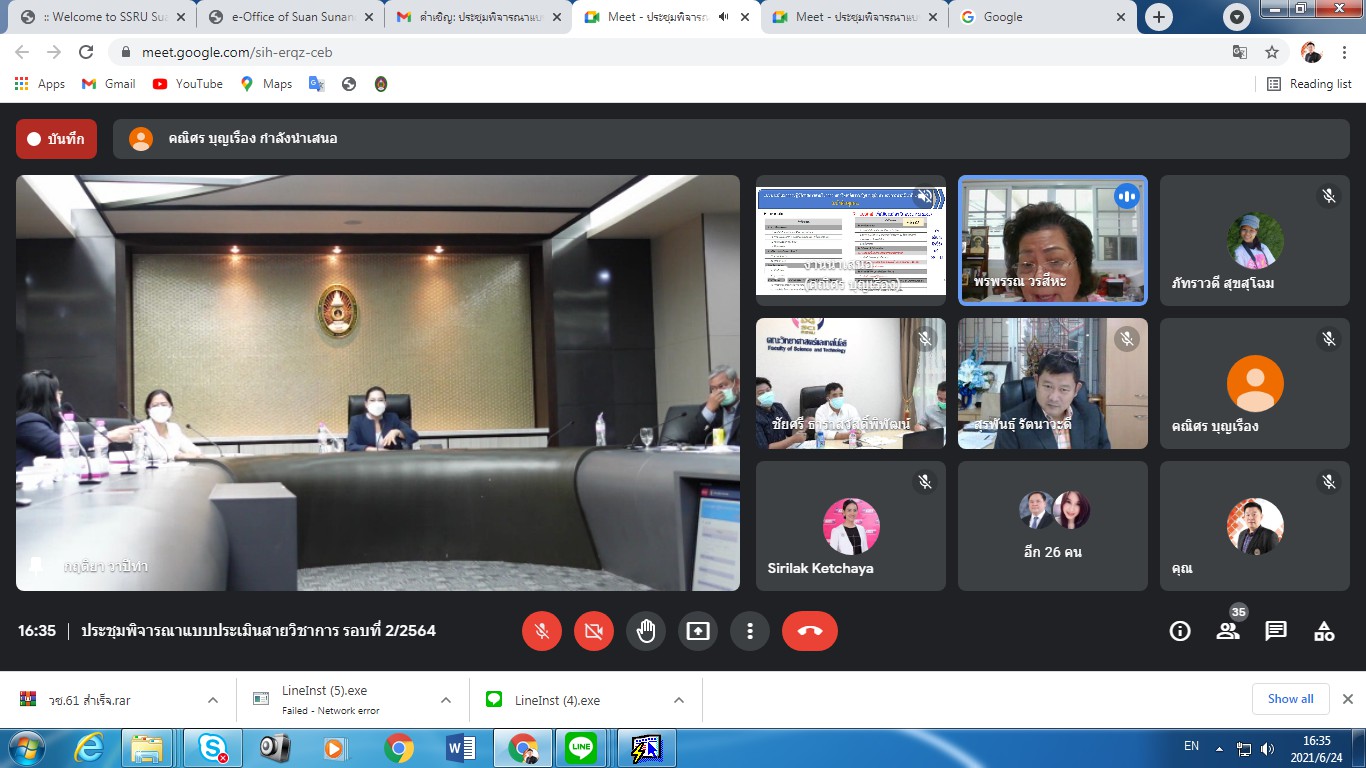Click the system tray volume speaker icon

tap(1268, 748)
